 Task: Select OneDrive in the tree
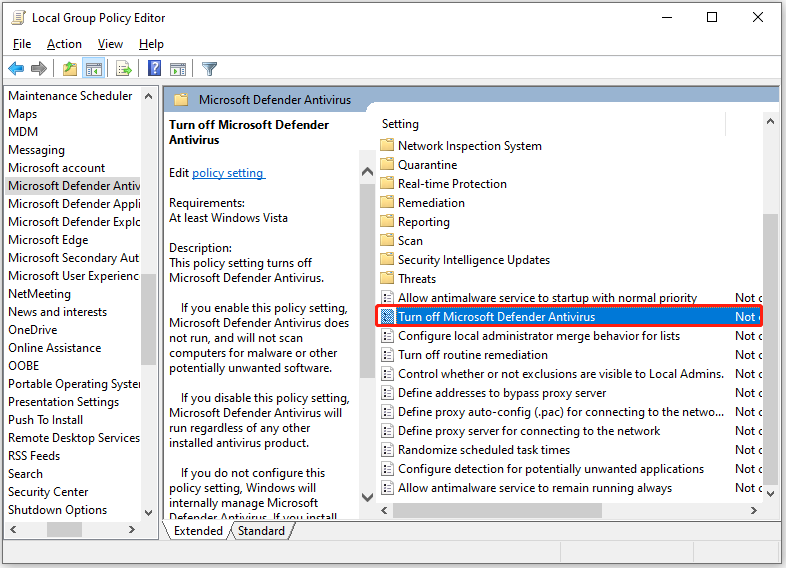(33, 330)
